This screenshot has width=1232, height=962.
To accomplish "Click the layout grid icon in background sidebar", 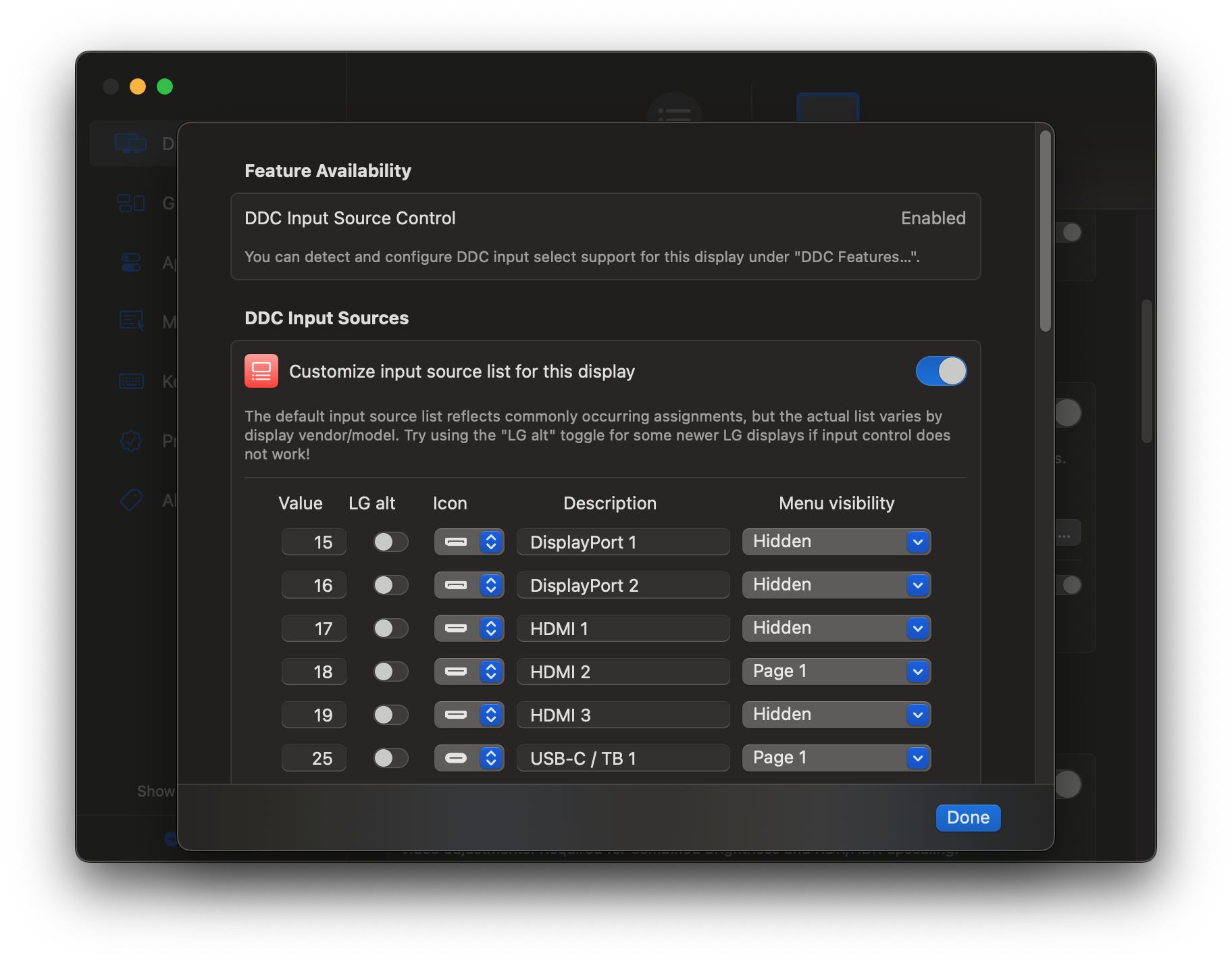I will click(x=130, y=203).
